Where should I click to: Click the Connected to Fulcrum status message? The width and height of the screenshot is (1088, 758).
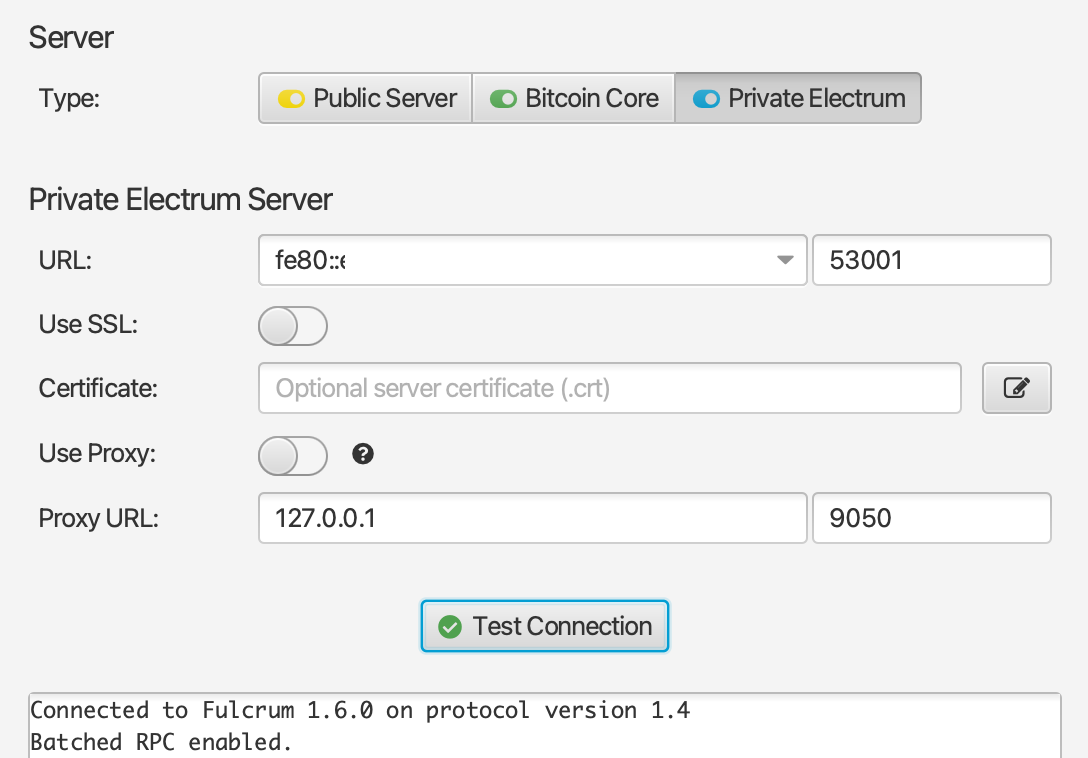click(x=360, y=710)
